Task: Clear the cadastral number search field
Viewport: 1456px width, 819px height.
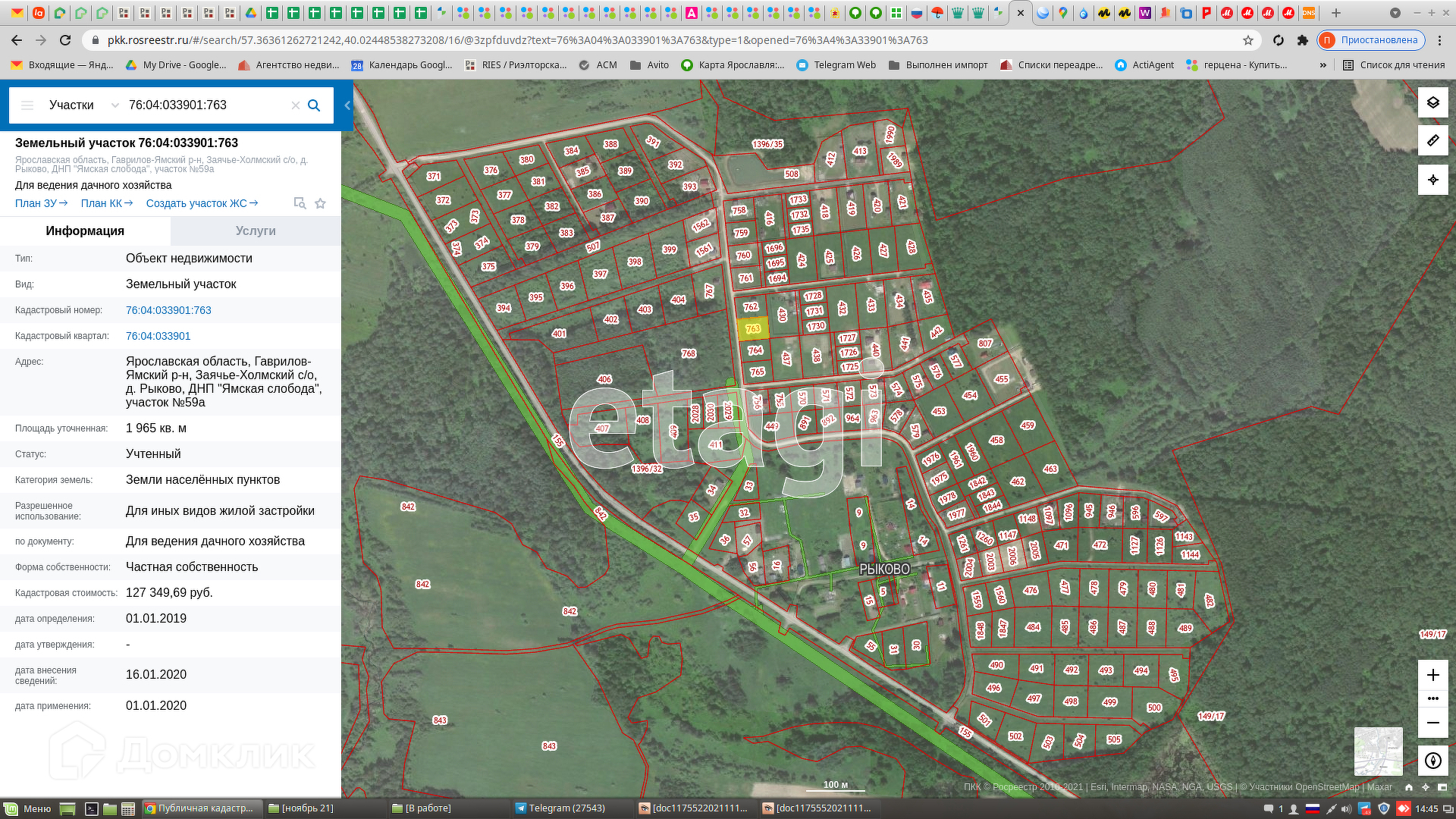Action: (296, 105)
